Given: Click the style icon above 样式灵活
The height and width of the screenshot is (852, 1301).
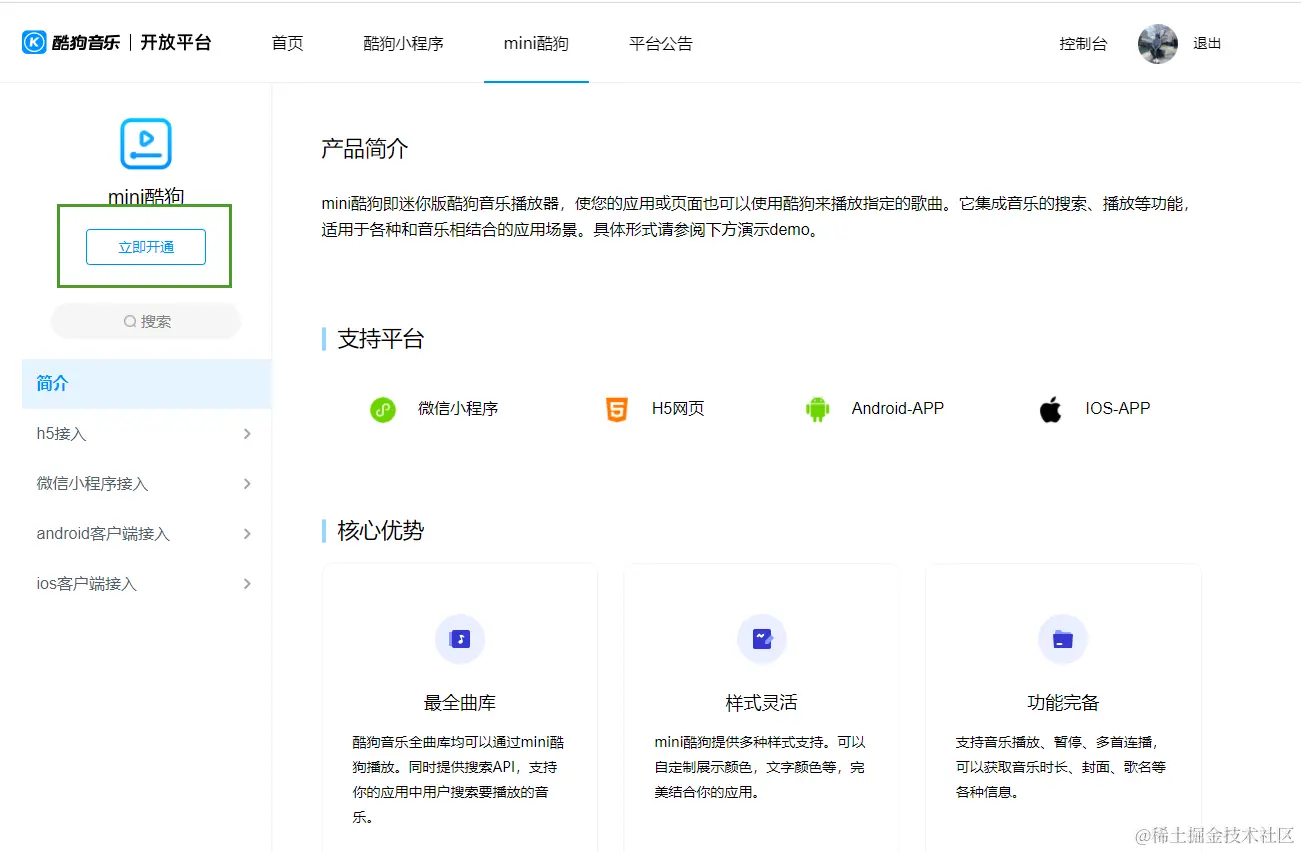Looking at the screenshot, I should [761, 639].
